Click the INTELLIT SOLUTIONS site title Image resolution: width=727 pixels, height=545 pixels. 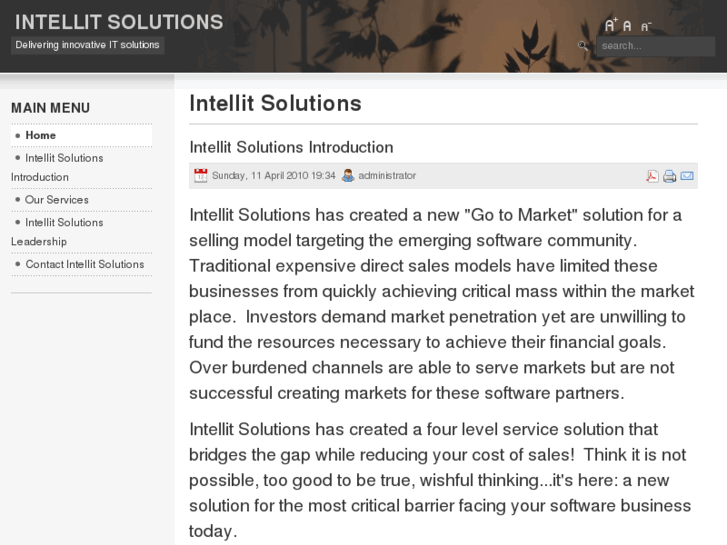click(x=119, y=22)
